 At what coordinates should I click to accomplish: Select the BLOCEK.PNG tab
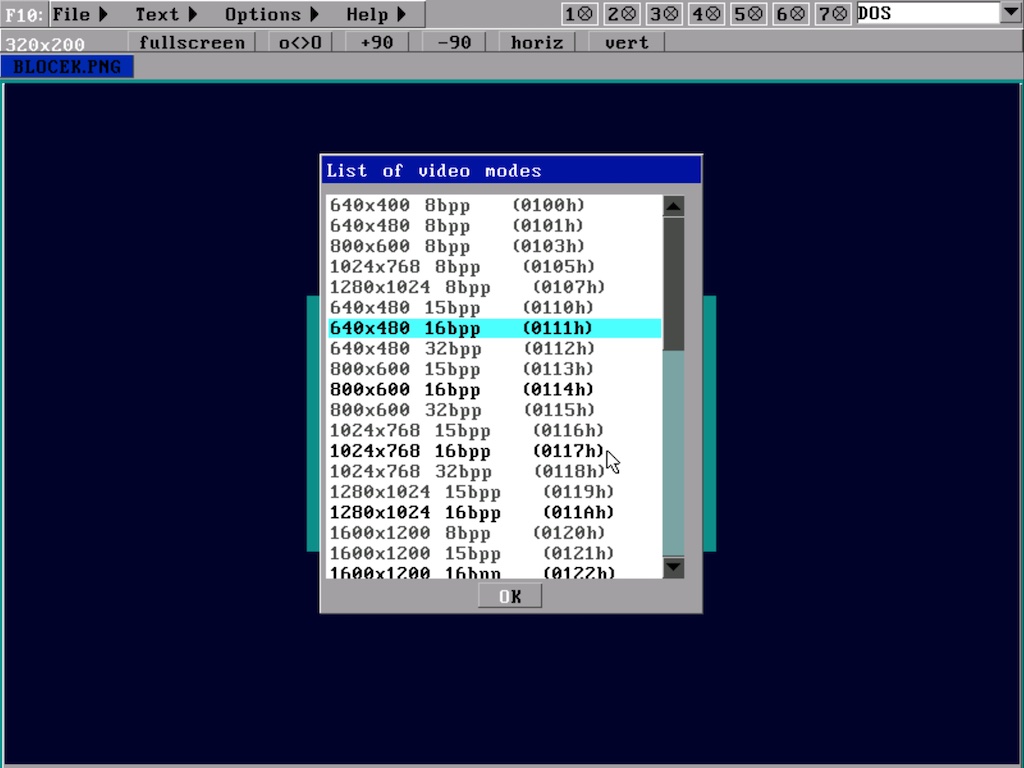[67, 67]
